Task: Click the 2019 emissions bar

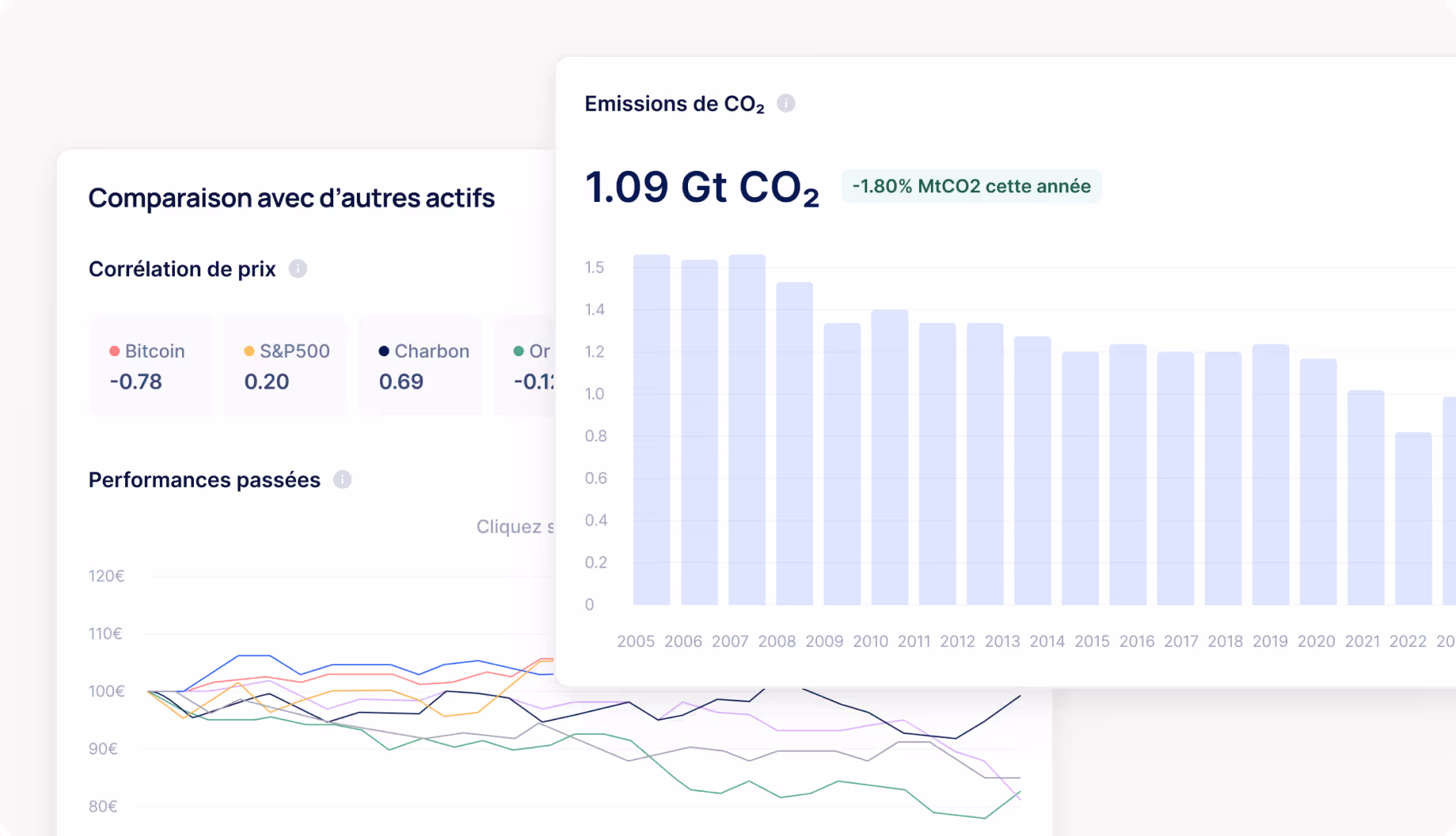Action: coord(1271,475)
